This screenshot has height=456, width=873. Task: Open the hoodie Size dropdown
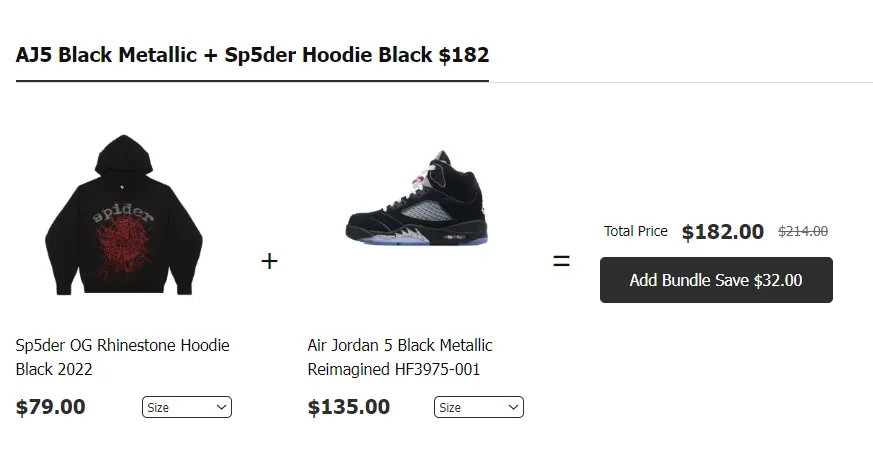186,408
